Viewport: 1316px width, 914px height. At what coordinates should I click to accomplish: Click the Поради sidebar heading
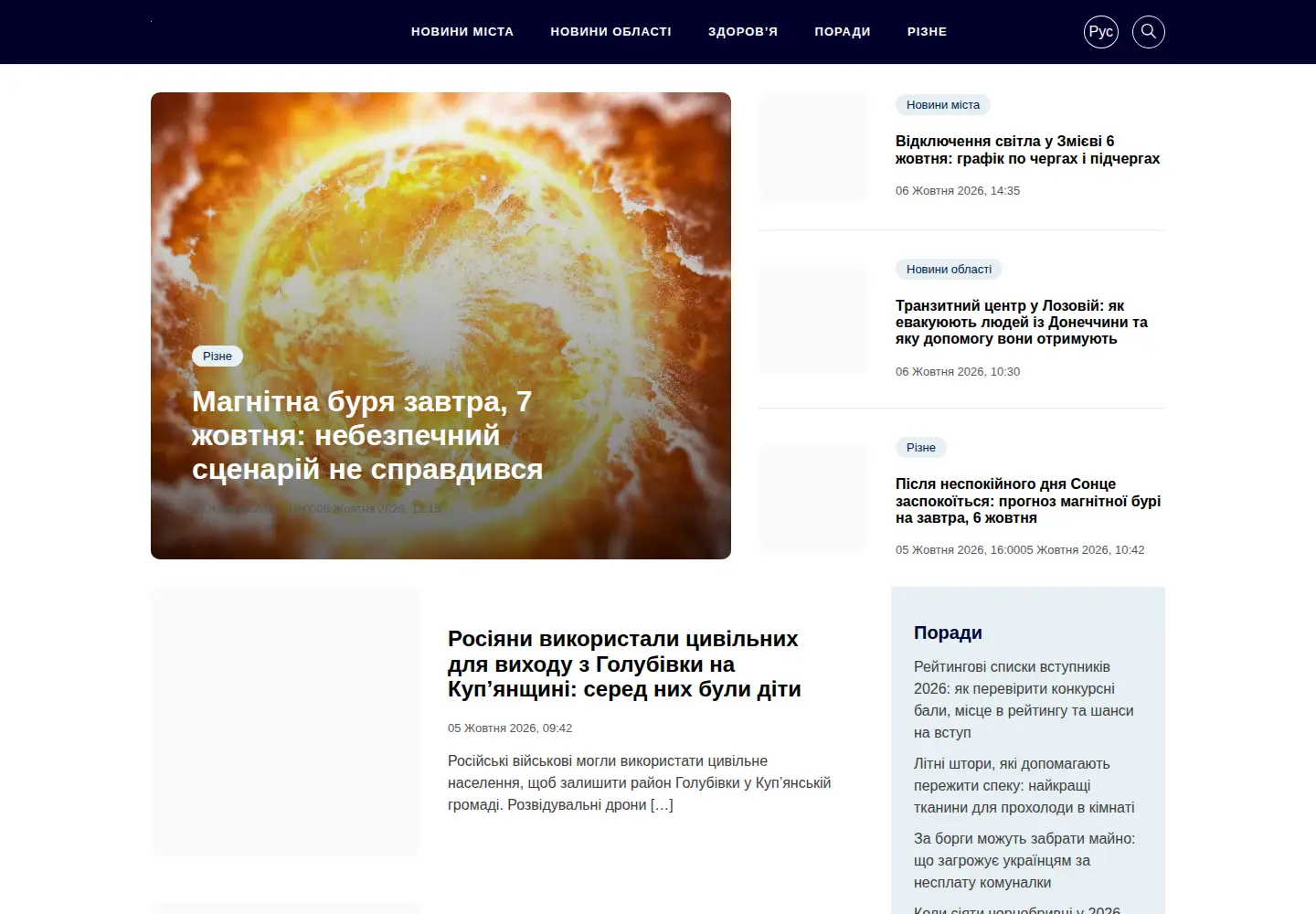(948, 632)
